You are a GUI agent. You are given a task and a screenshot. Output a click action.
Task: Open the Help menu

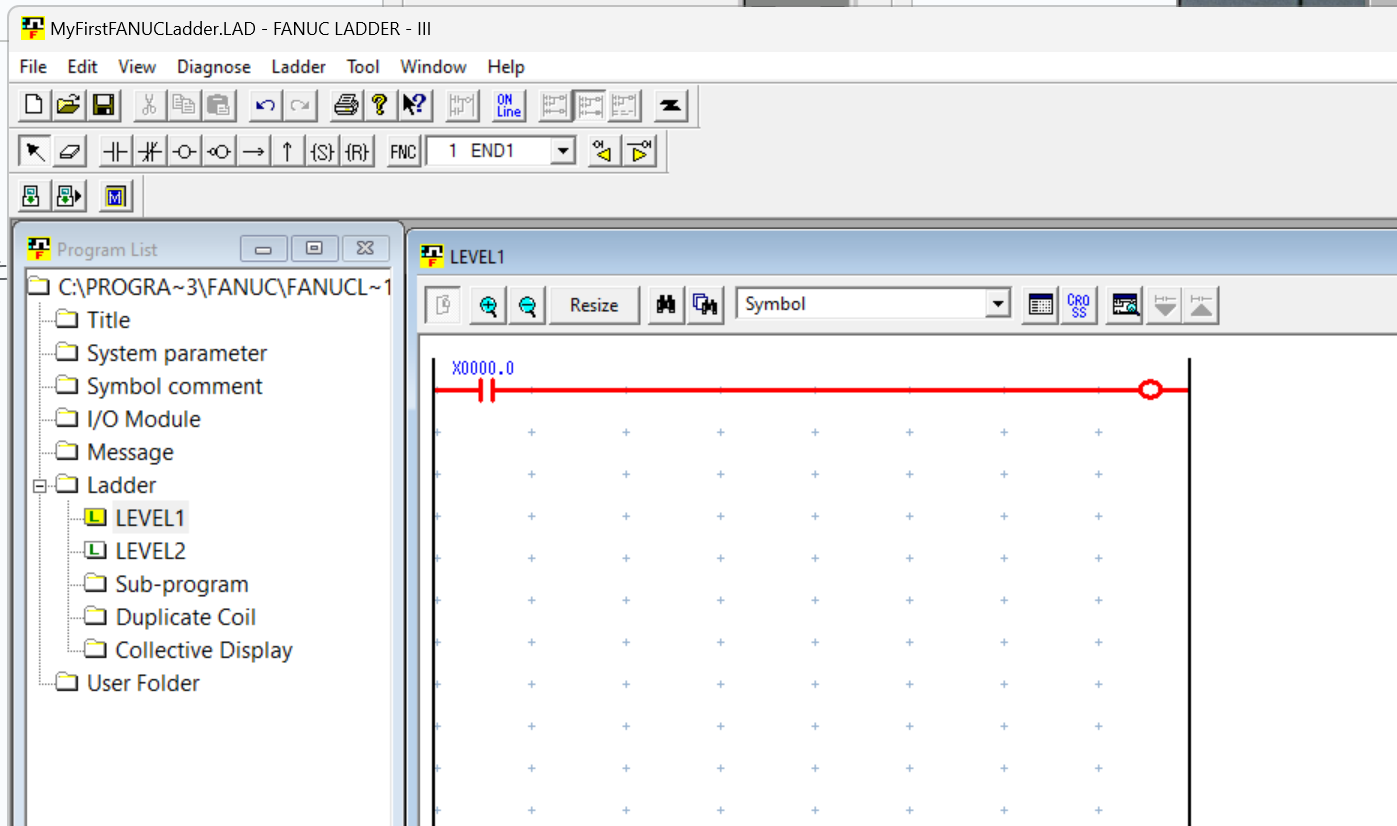tap(506, 67)
